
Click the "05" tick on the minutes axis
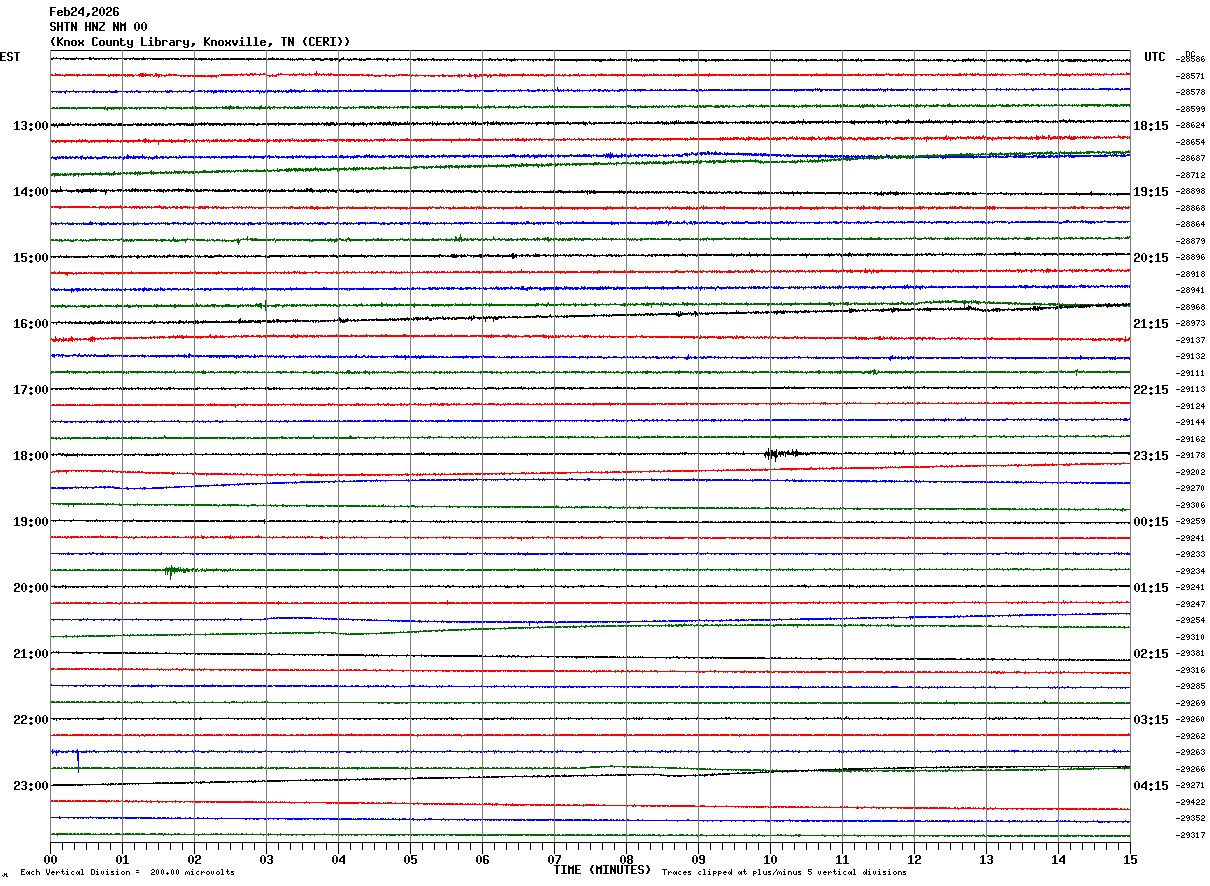coord(410,859)
